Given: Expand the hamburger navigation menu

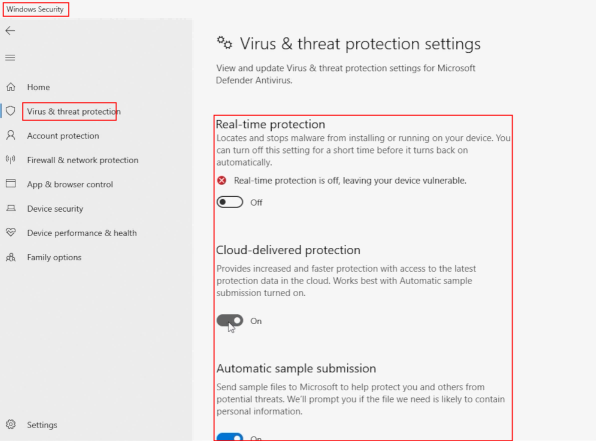Looking at the screenshot, I should pyautogui.click(x=10, y=58).
